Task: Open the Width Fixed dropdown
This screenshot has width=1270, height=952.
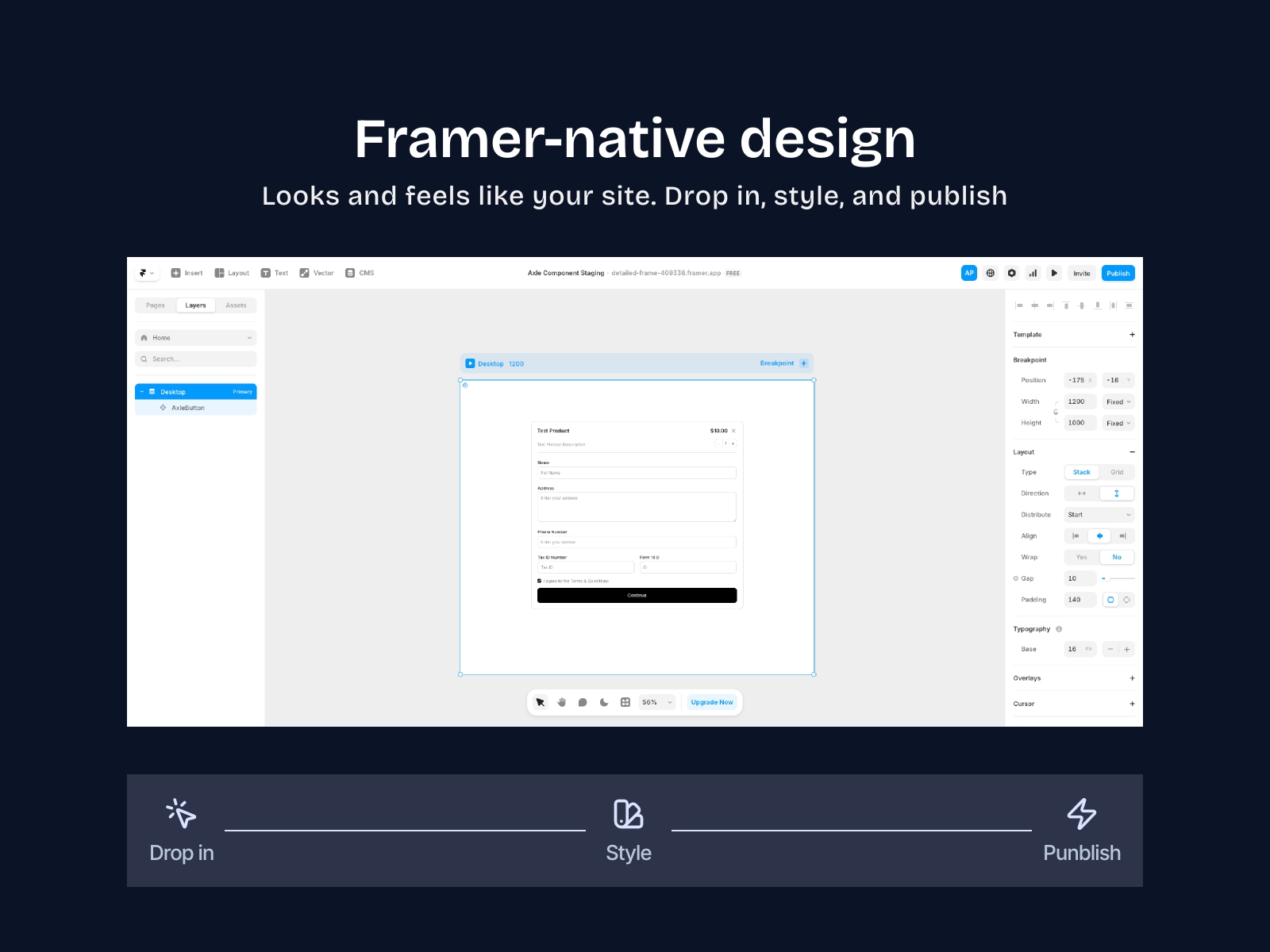Action: [x=1118, y=401]
